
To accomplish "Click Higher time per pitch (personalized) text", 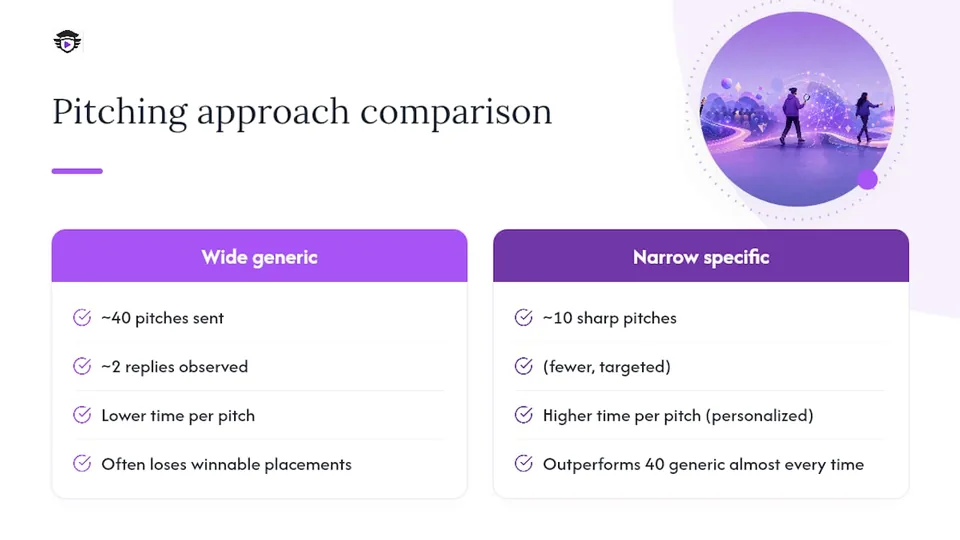I will [x=678, y=416].
